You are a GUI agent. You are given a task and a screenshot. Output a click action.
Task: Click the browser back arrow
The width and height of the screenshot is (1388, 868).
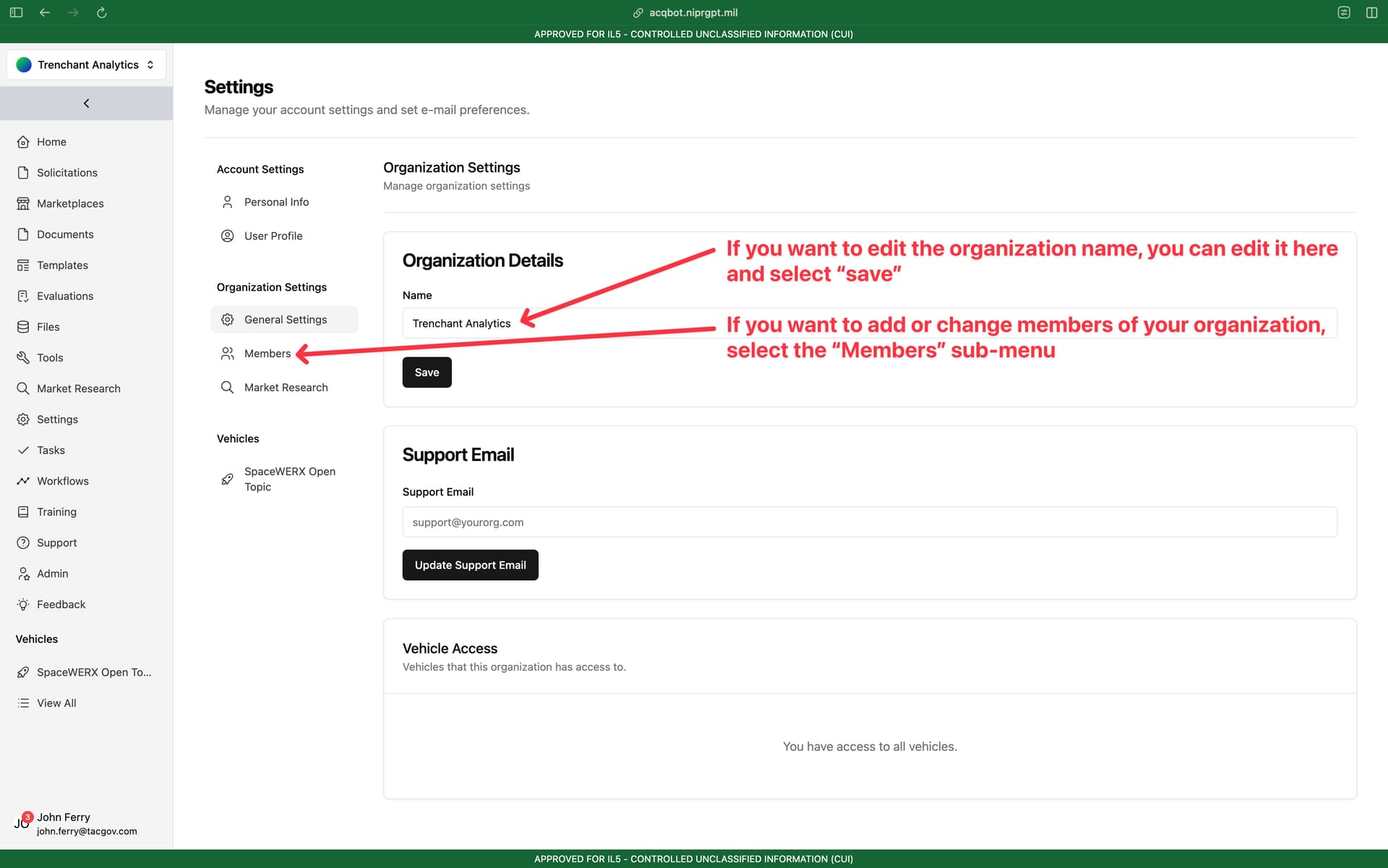(45, 12)
